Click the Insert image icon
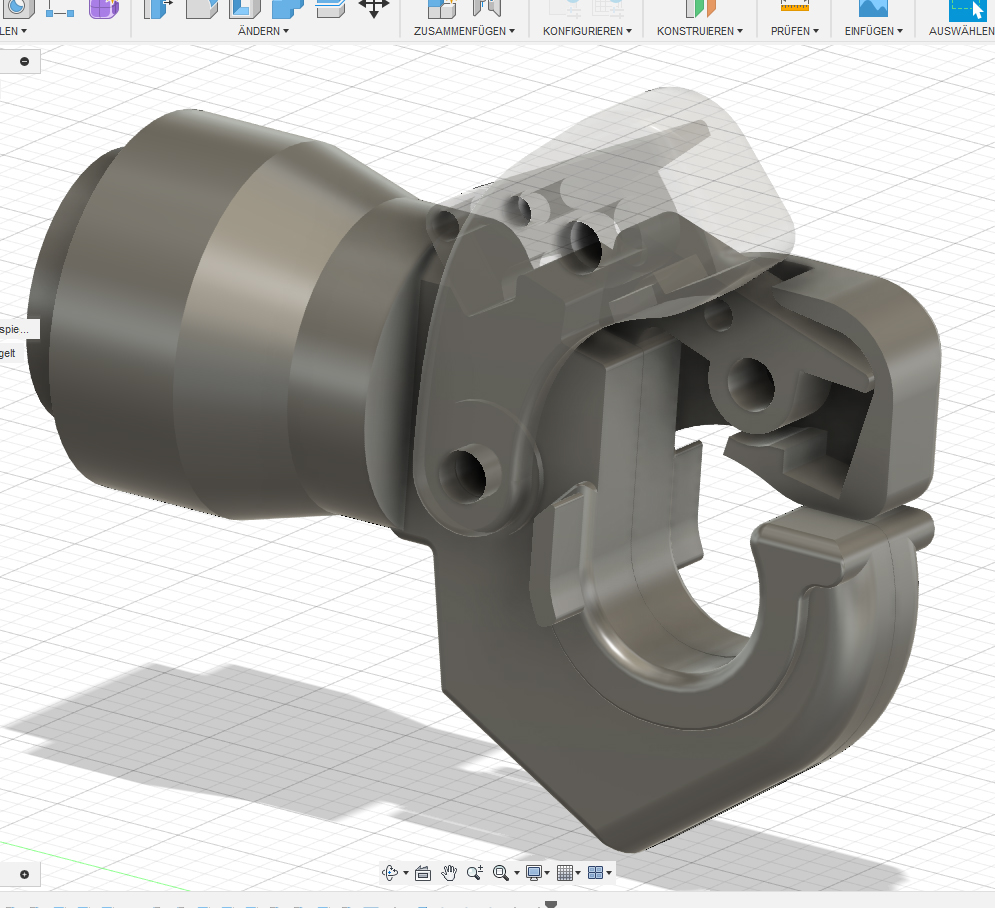Image resolution: width=995 pixels, height=908 pixels. point(873,8)
